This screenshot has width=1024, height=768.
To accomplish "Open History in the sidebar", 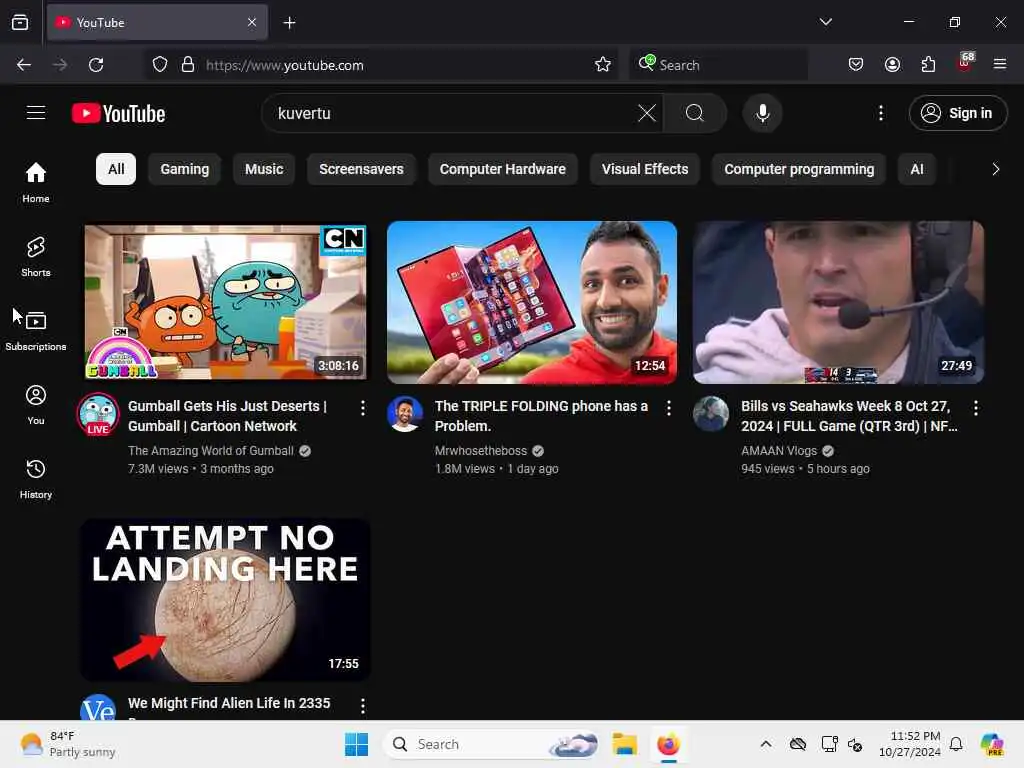I will pyautogui.click(x=36, y=479).
